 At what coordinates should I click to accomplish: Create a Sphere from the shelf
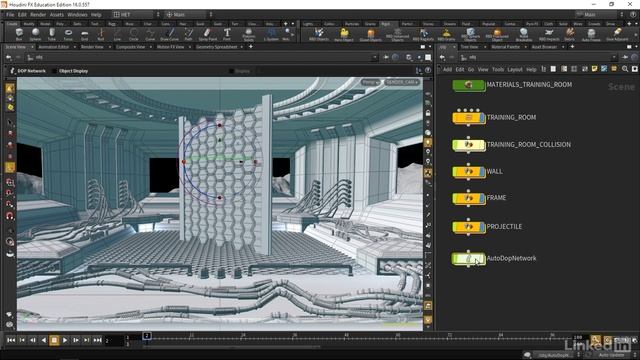36,34
